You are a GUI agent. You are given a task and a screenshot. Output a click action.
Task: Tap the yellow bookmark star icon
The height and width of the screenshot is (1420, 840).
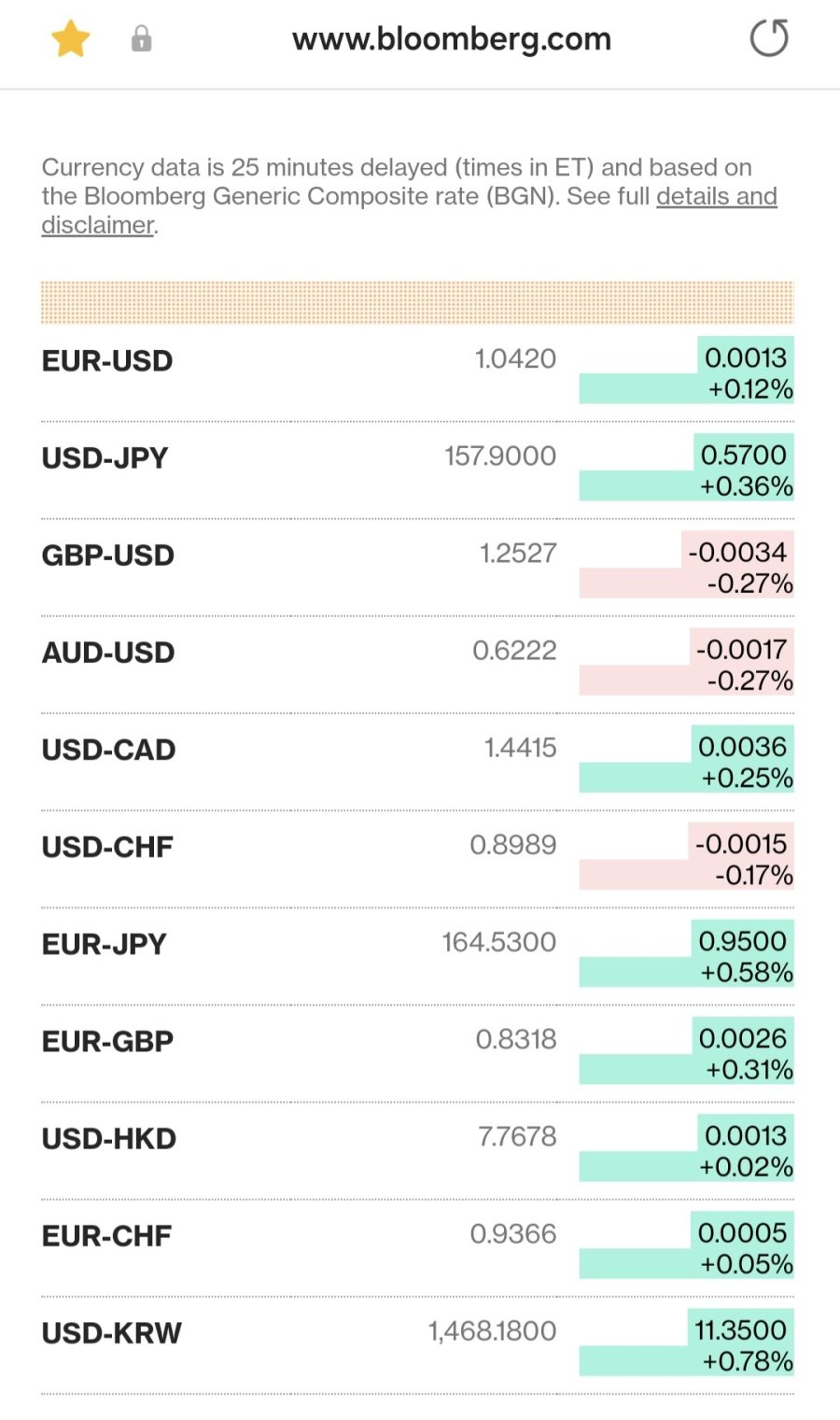pos(71,40)
